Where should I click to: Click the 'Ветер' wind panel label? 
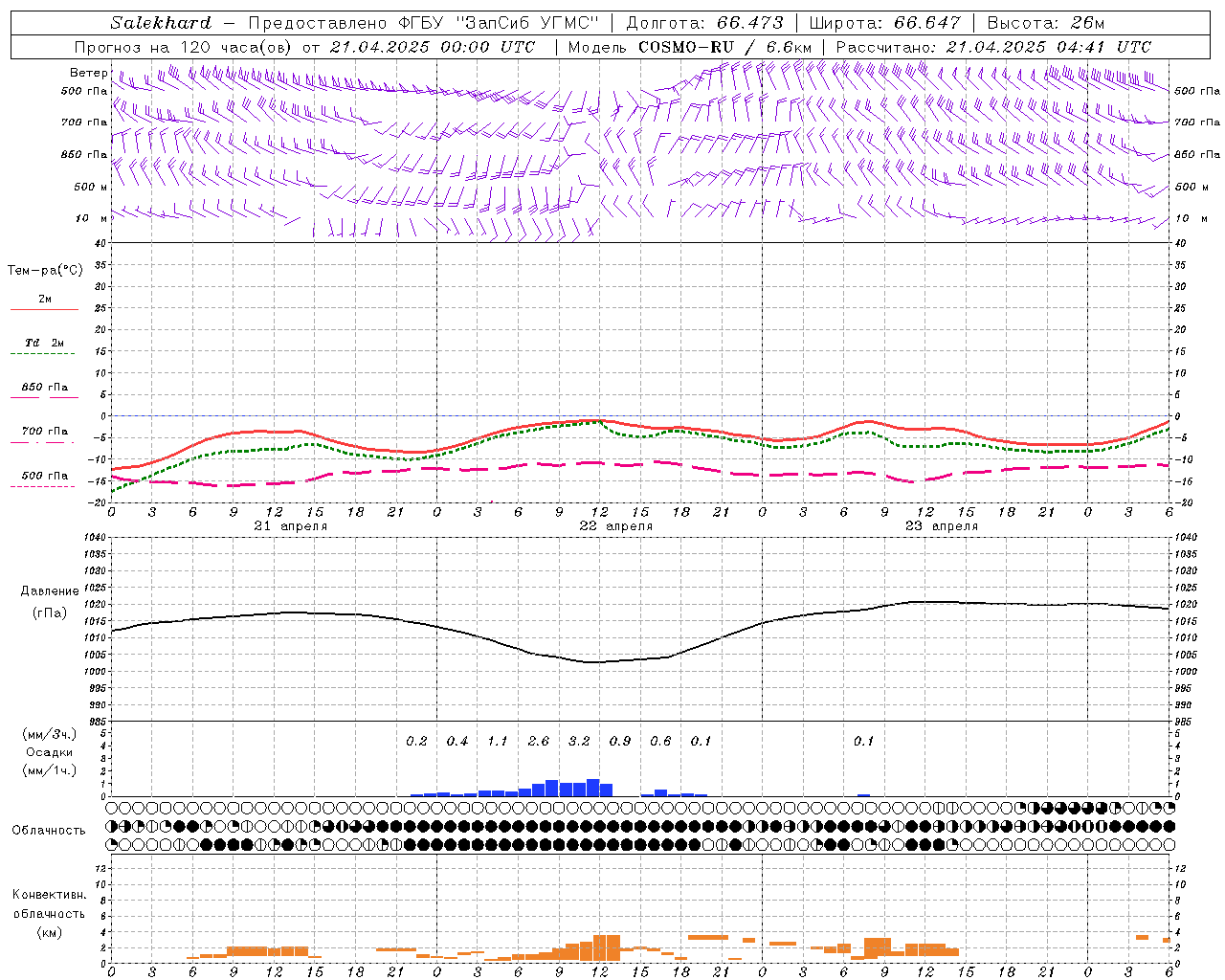pos(89,73)
